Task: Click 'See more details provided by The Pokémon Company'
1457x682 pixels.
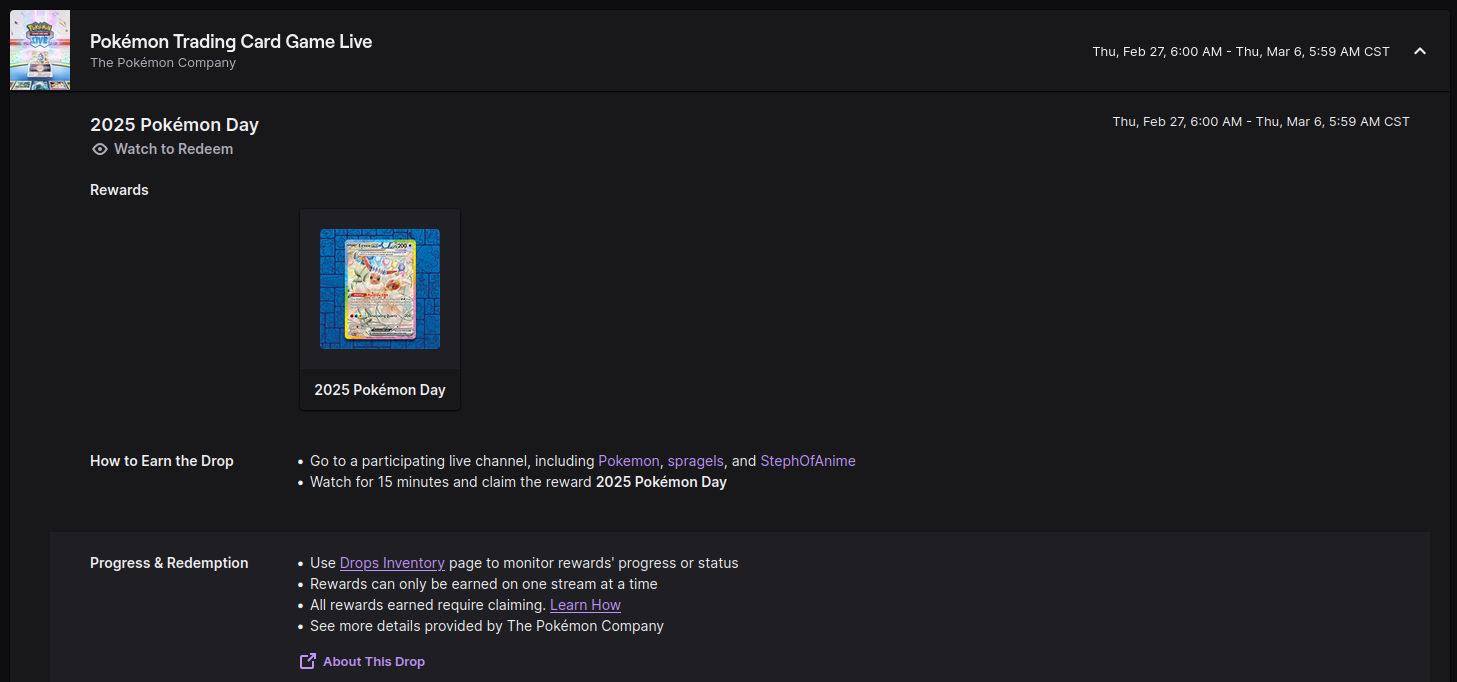Action: [487, 626]
